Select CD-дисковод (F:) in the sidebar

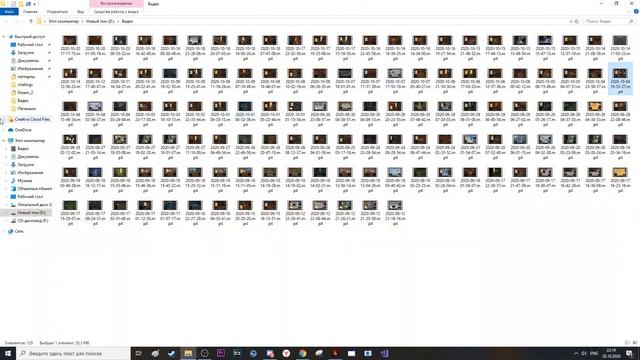33,221
